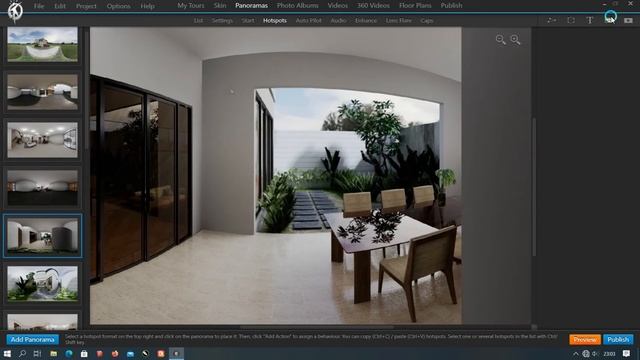Select the dark-floor room panorama thumbnail
The height and width of the screenshot is (360, 640).
42,188
